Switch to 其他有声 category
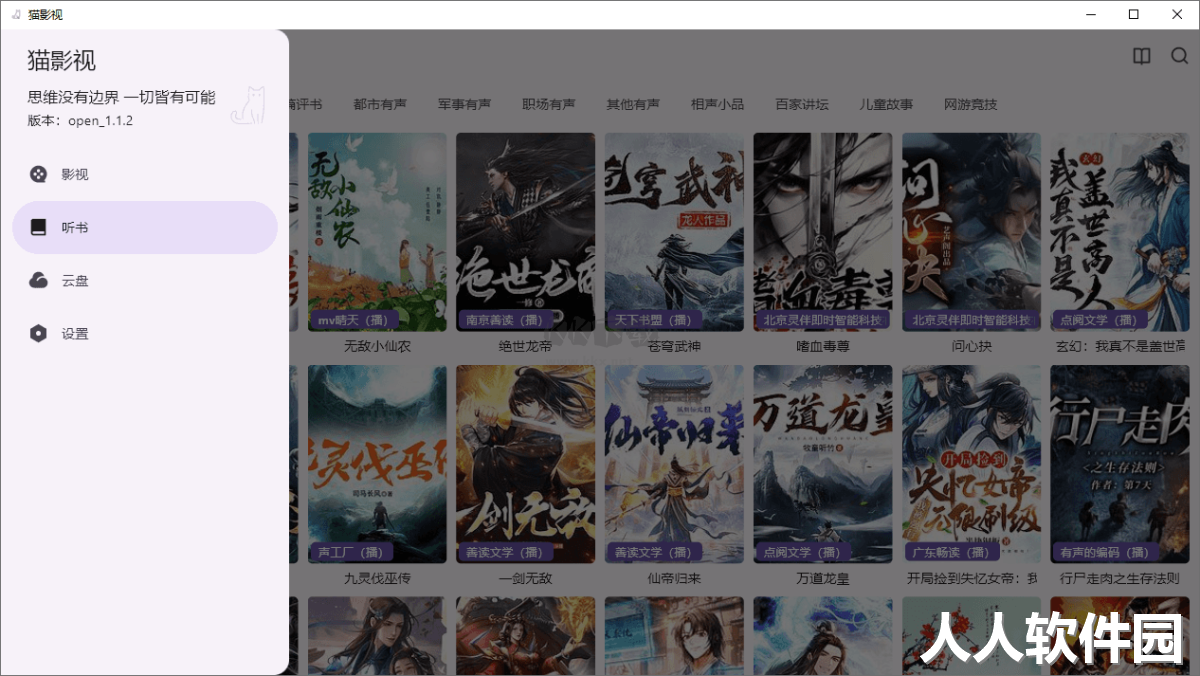1200x676 pixels. 633,104
